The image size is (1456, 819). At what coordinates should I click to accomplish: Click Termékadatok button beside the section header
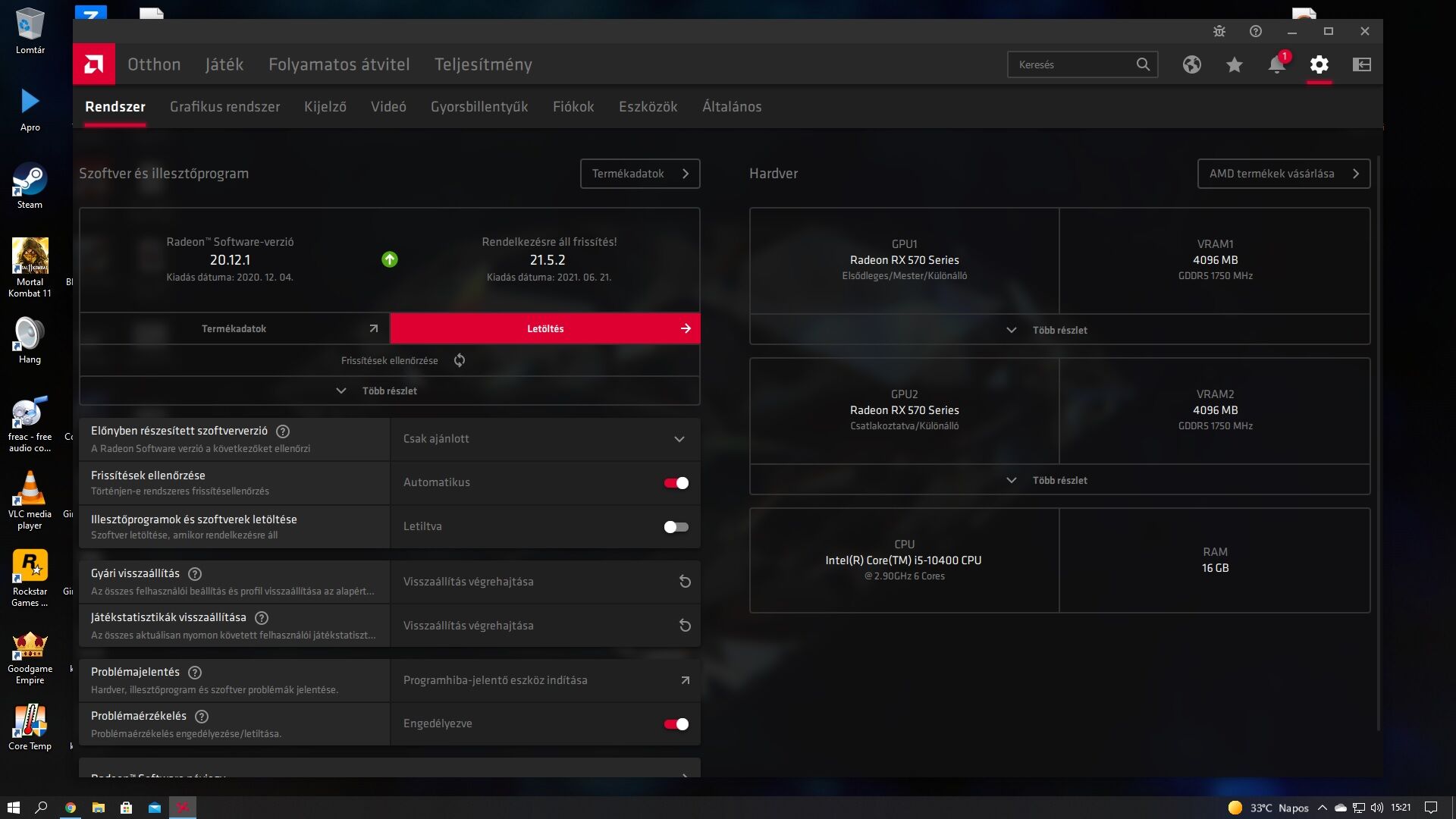[x=640, y=174]
